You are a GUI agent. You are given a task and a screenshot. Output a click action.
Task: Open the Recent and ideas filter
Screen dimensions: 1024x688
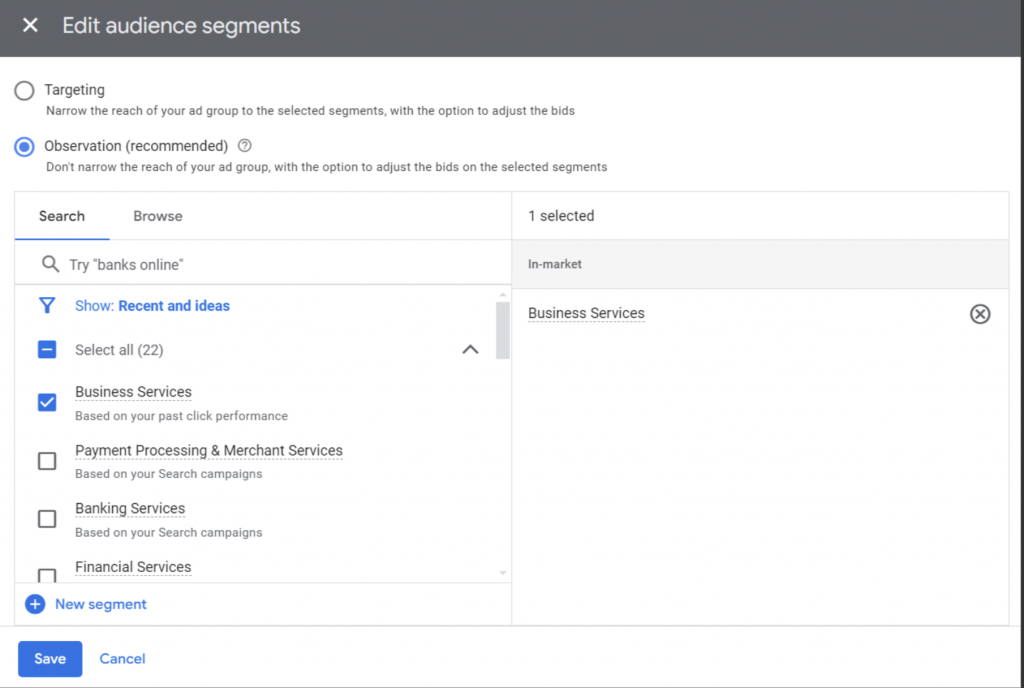173,306
